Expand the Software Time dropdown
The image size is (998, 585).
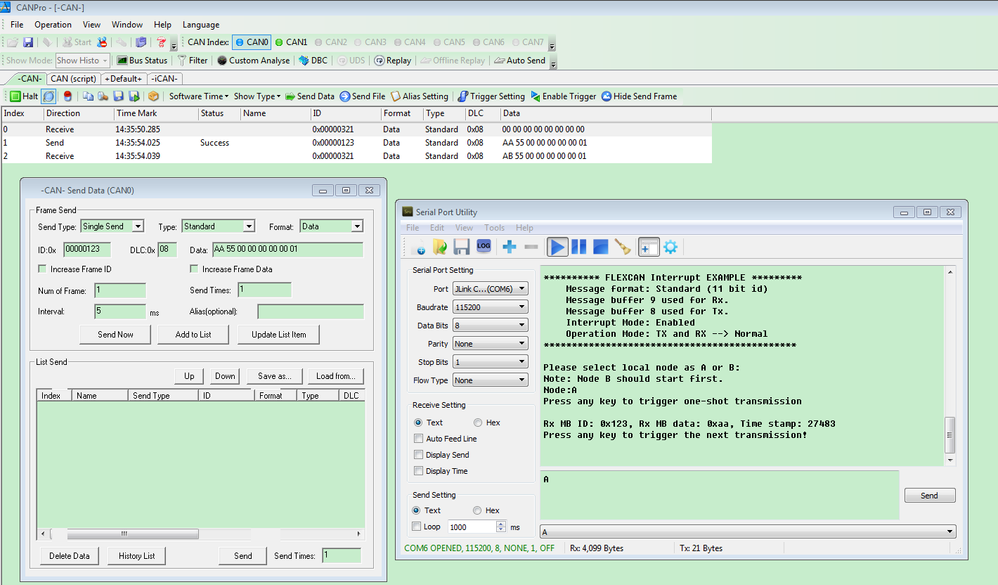click(x=197, y=96)
